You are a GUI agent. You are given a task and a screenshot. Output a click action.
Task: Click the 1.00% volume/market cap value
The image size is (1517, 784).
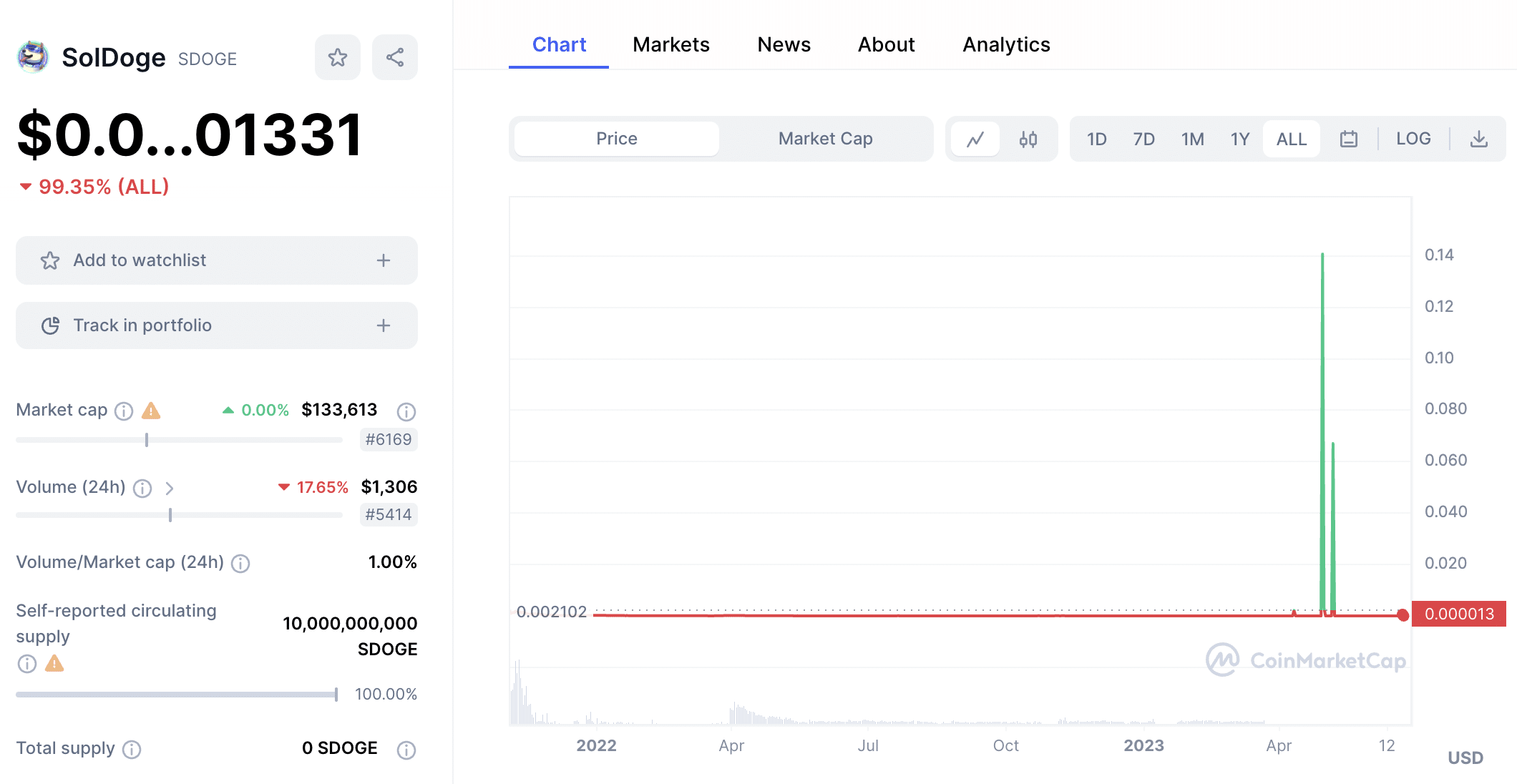point(392,562)
